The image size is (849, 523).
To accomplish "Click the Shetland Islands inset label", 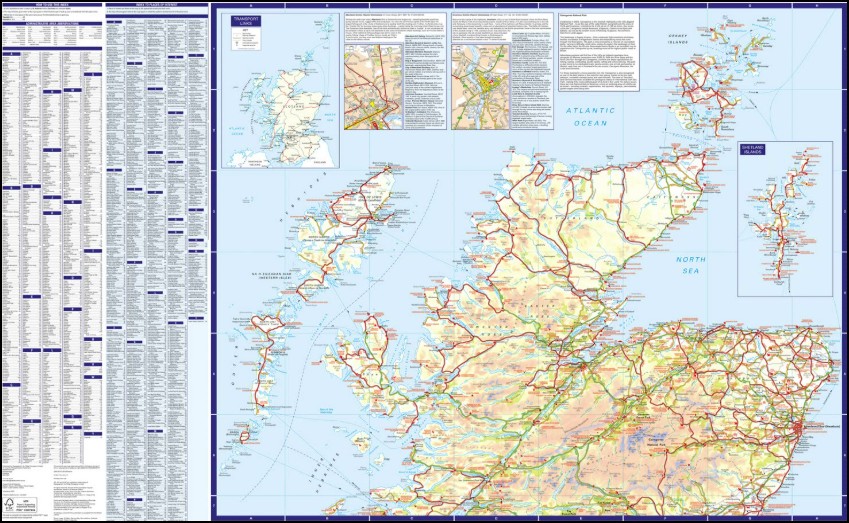I will [x=752, y=150].
